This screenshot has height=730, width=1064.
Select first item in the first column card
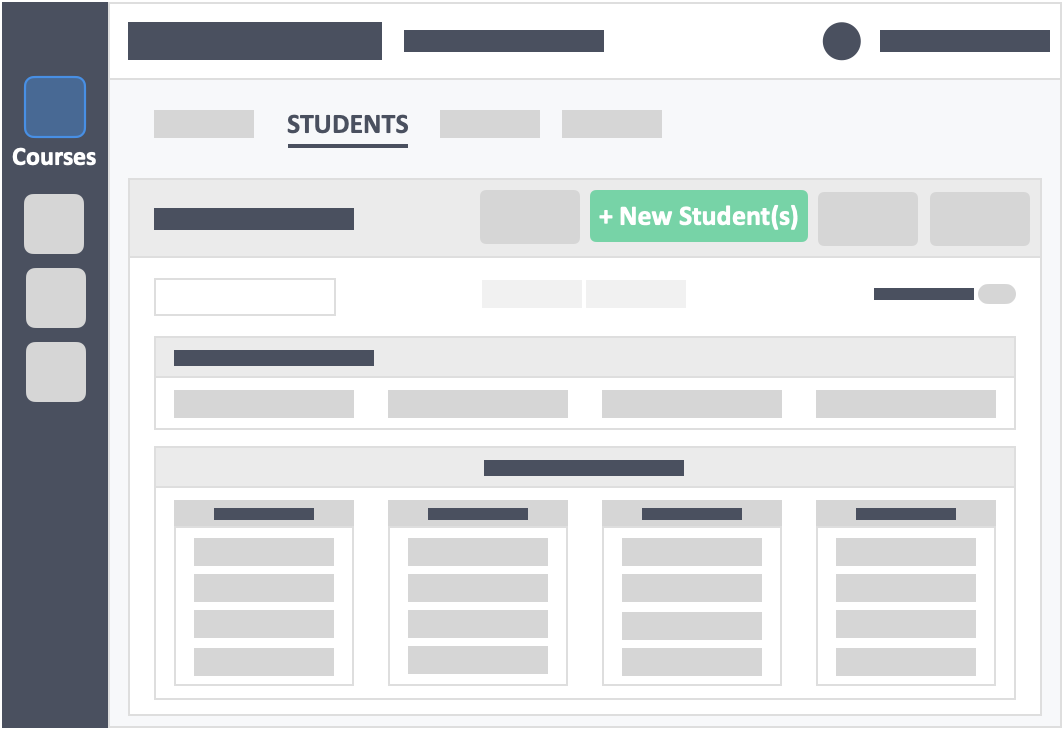pos(264,552)
